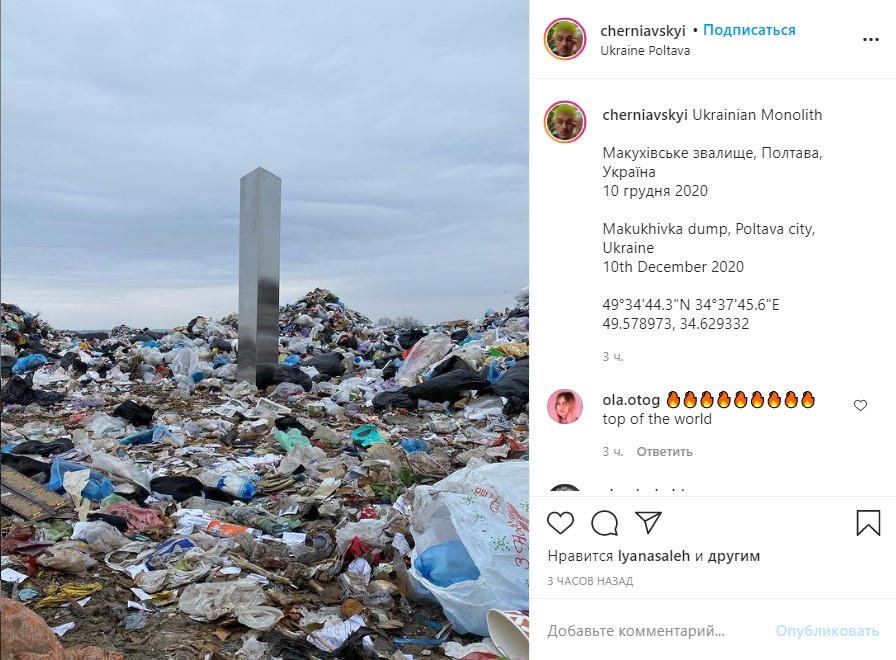
Task: Share the post with the paper plane icon
Action: click(x=648, y=523)
